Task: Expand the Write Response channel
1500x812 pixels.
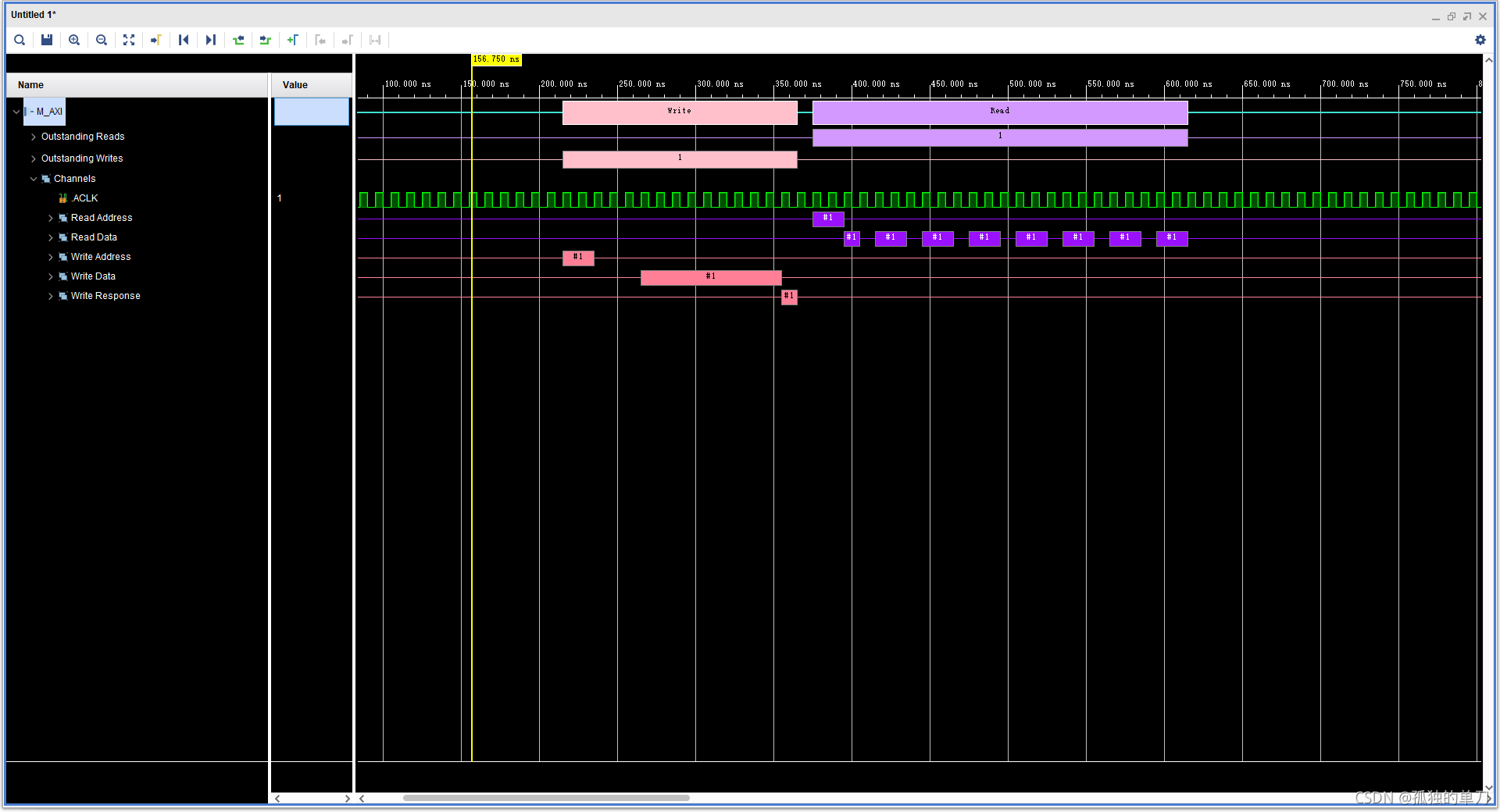Action: (51, 296)
